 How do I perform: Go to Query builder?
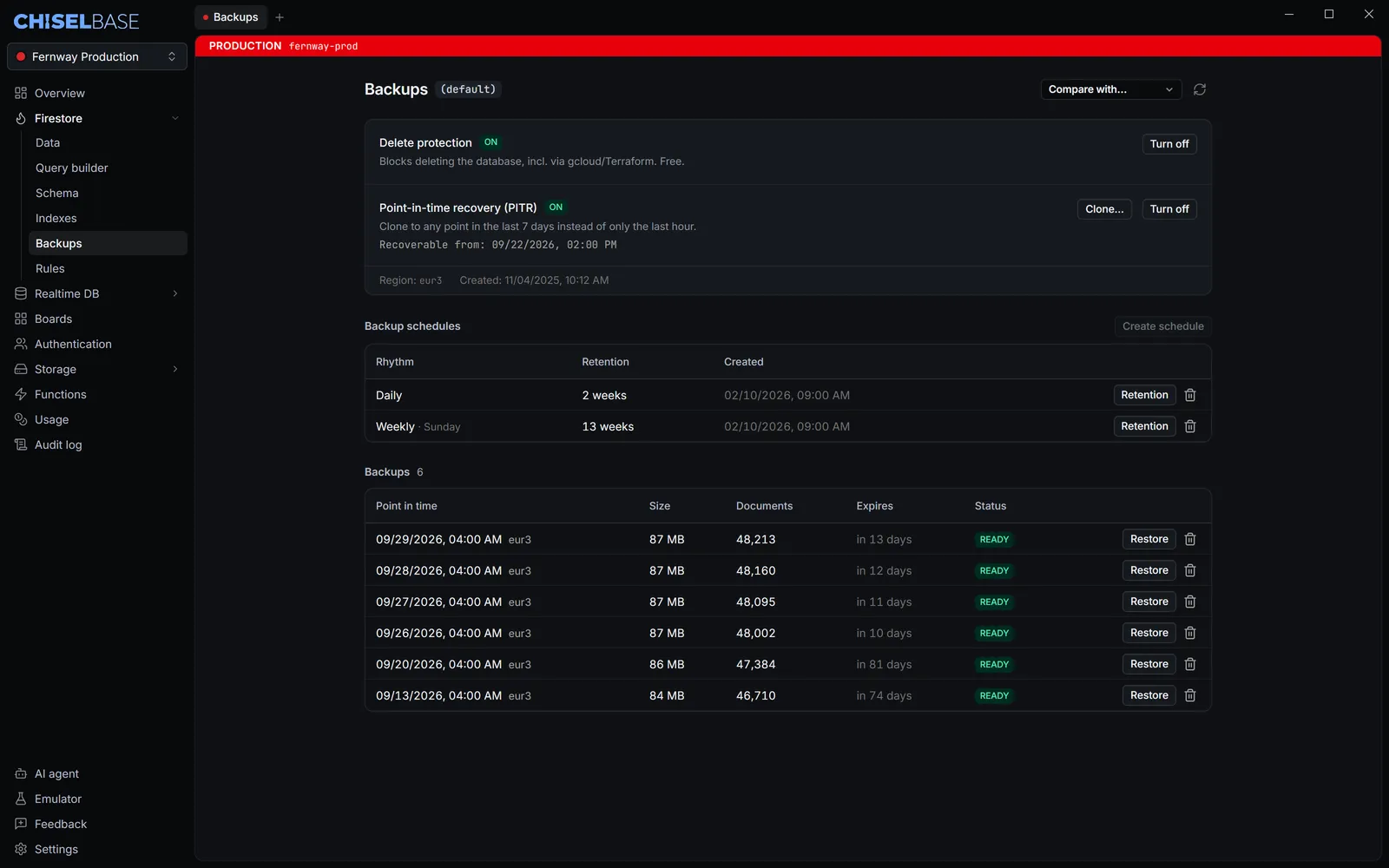108,168
